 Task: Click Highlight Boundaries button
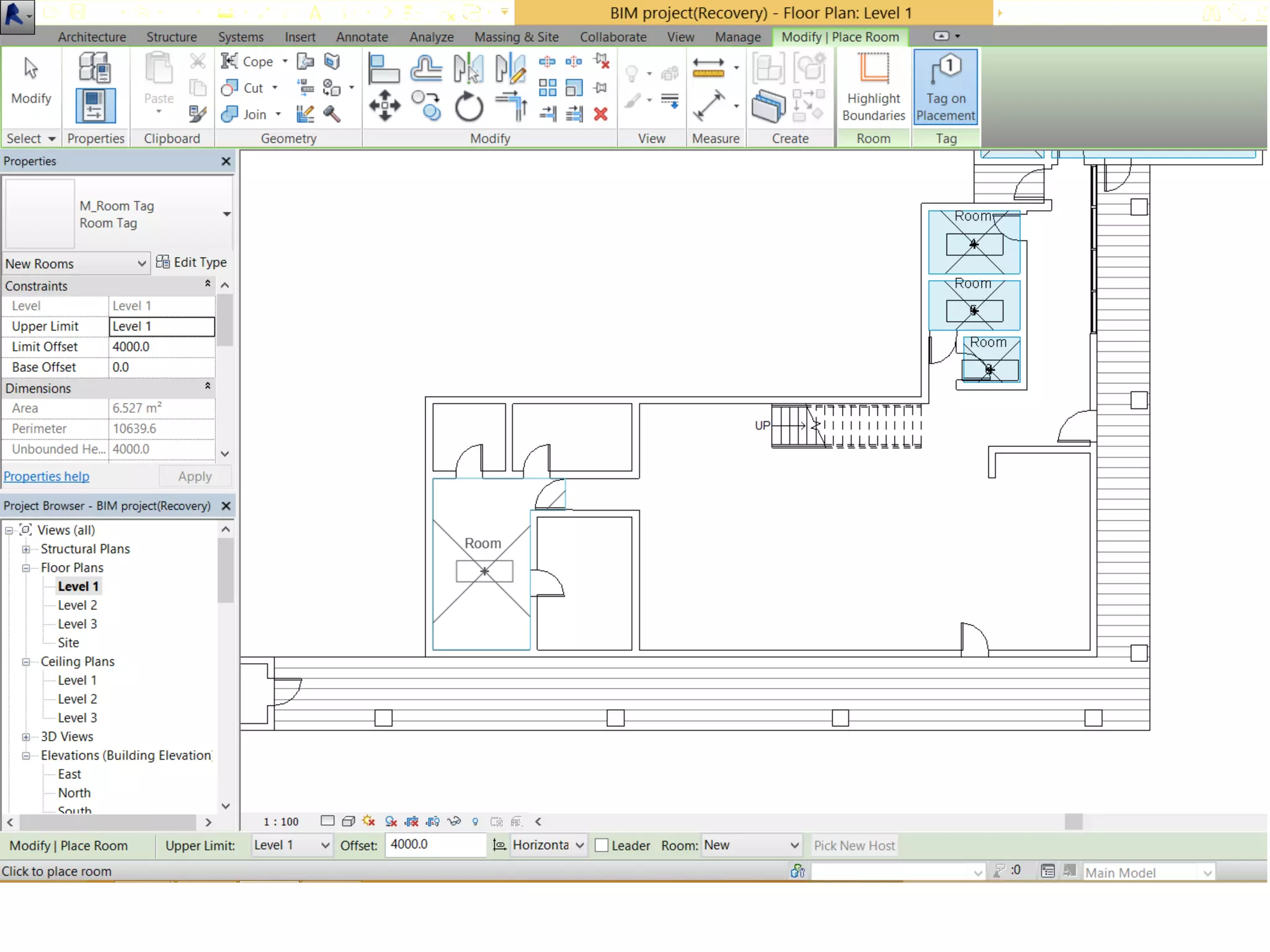pos(873,87)
